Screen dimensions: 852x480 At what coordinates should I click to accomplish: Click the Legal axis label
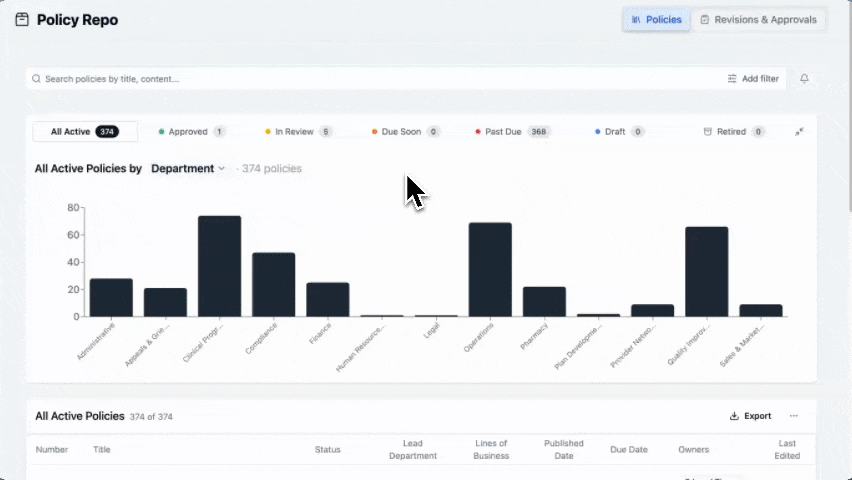pos(431,331)
